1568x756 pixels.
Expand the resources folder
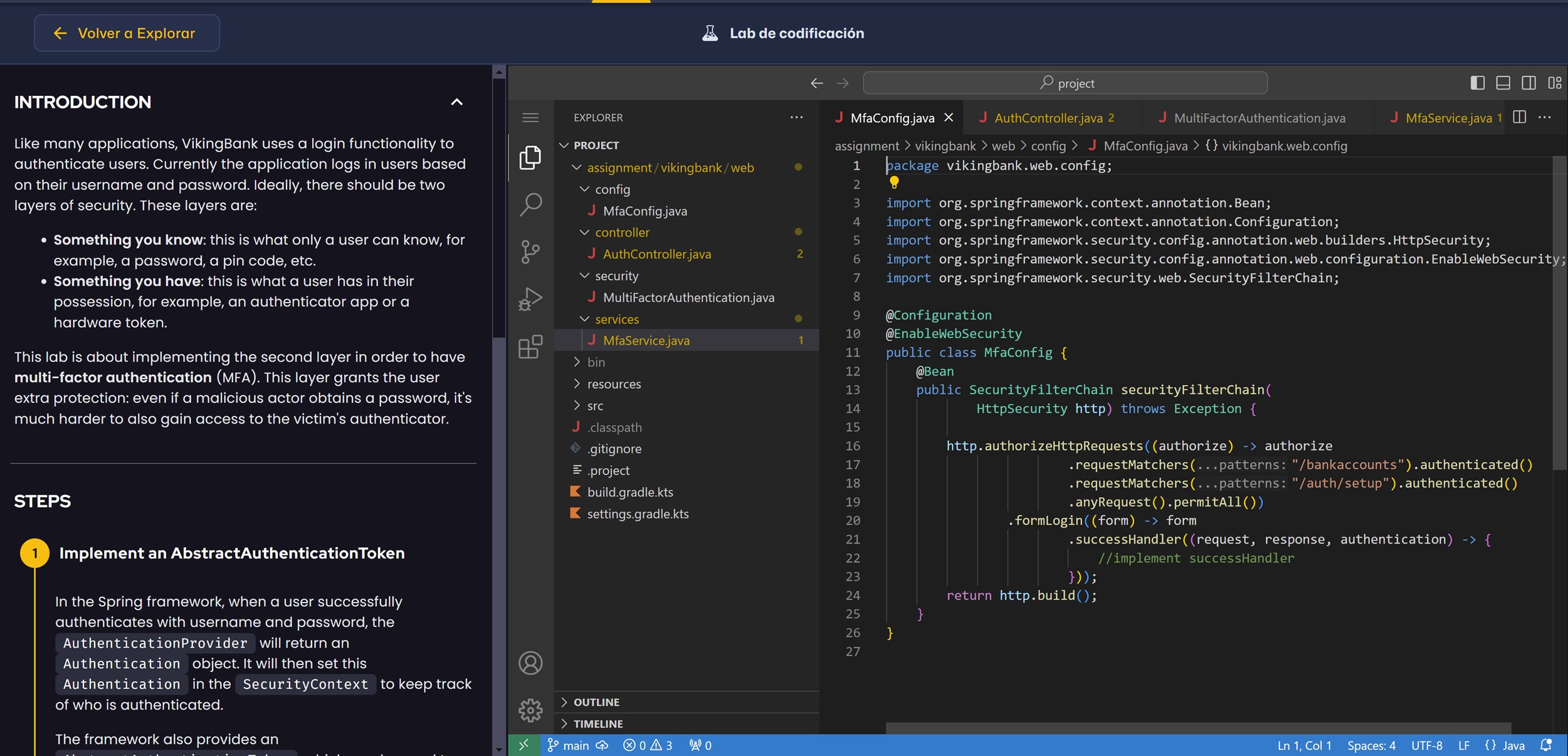pos(577,384)
